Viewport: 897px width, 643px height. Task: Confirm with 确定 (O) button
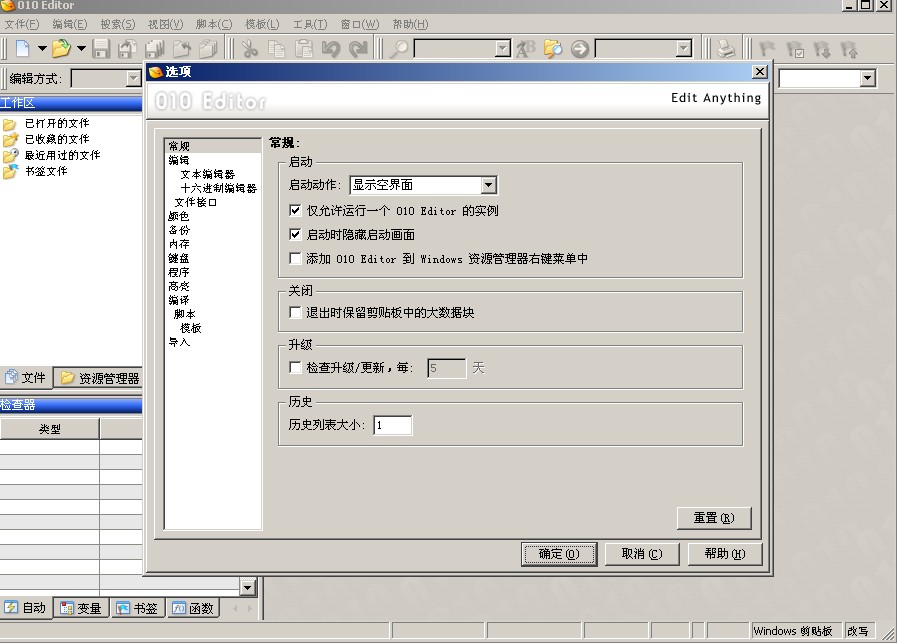tap(559, 554)
